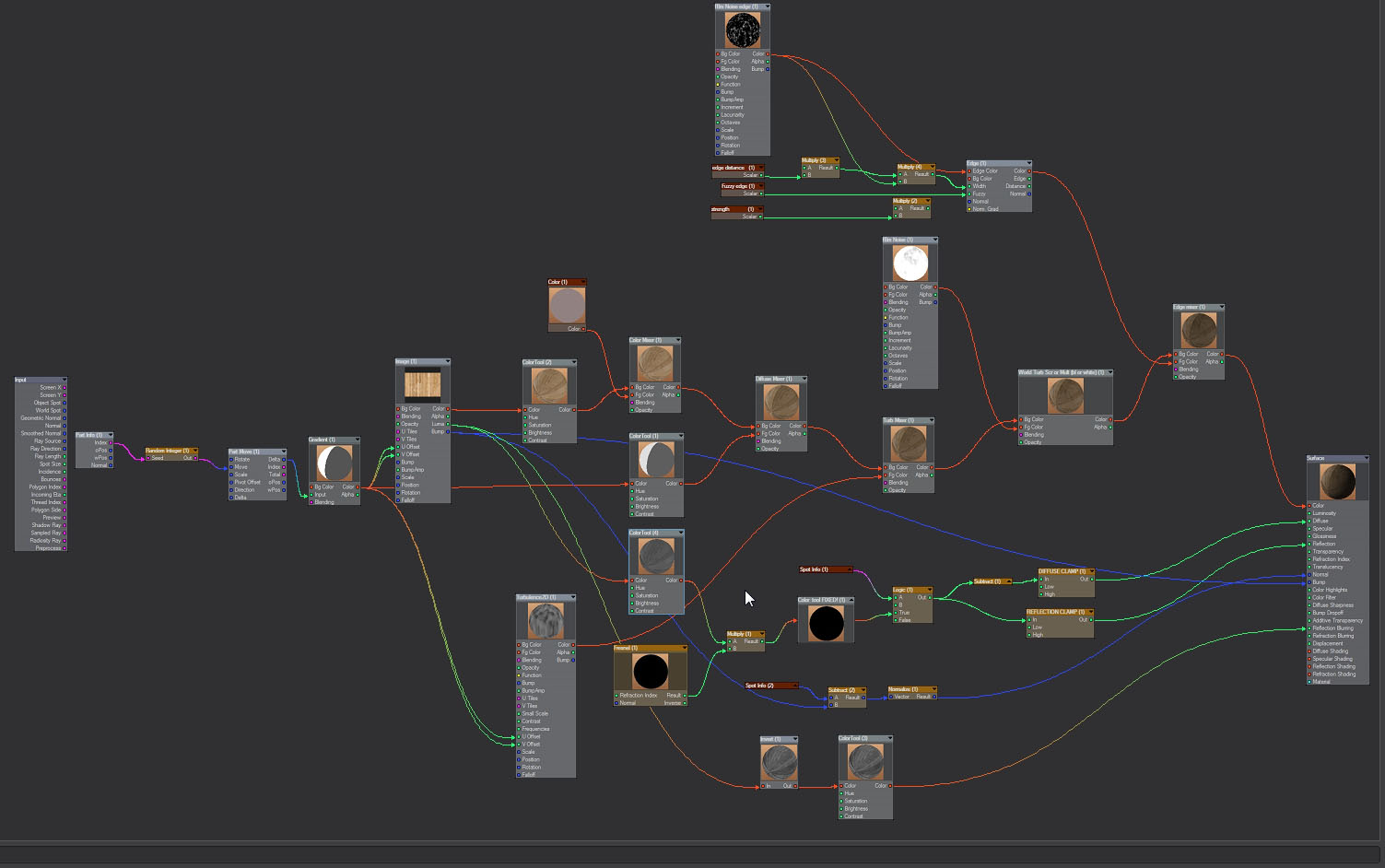Click the Color (1) node swatch preview
Screen dimensions: 1385x868
[567, 305]
